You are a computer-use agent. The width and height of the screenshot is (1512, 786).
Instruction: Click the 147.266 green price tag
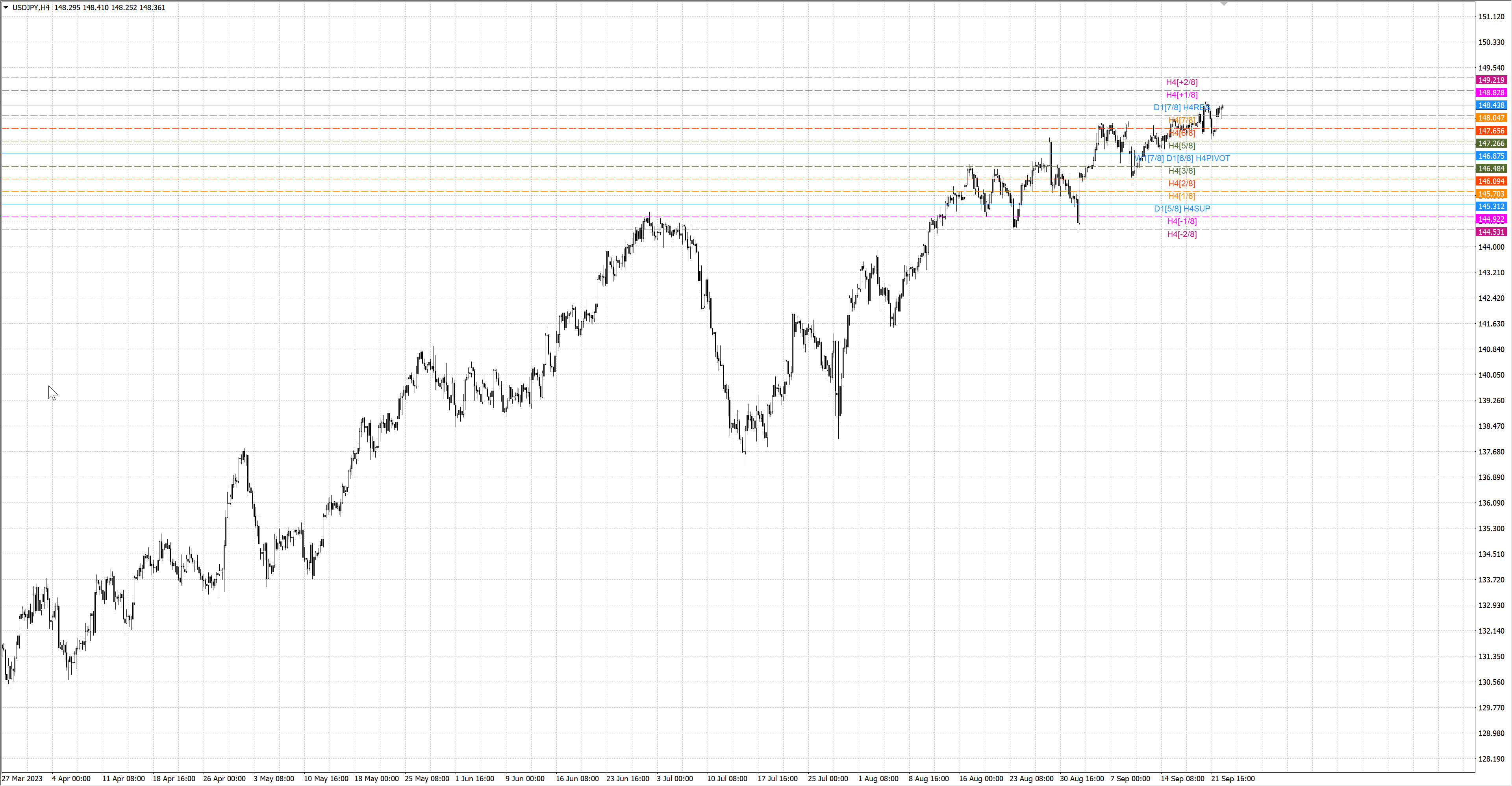coord(1491,143)
